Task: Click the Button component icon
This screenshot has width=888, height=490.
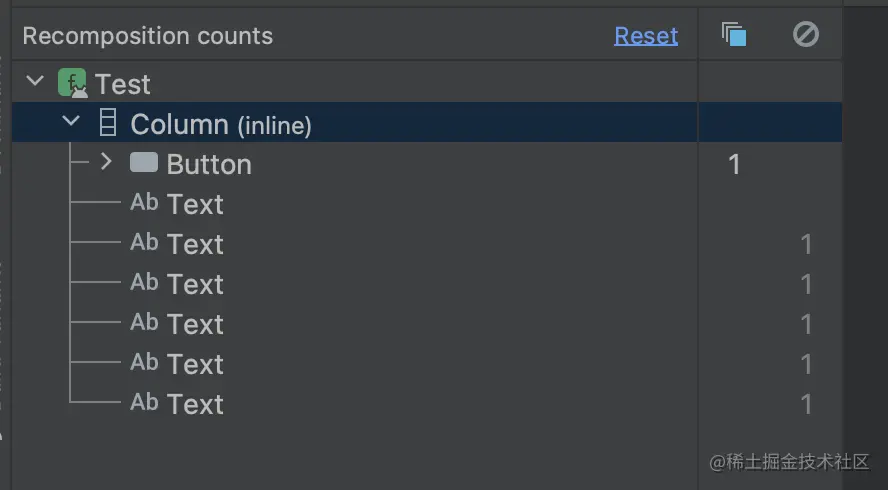Action: click(144, 163)
